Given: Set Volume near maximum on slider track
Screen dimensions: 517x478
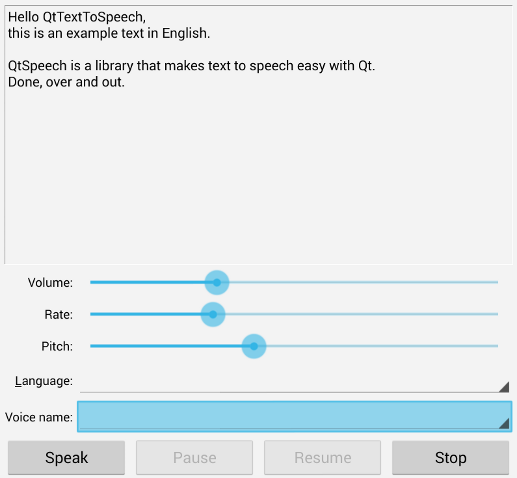Looking at the screenshot, I should coord(490,282).
